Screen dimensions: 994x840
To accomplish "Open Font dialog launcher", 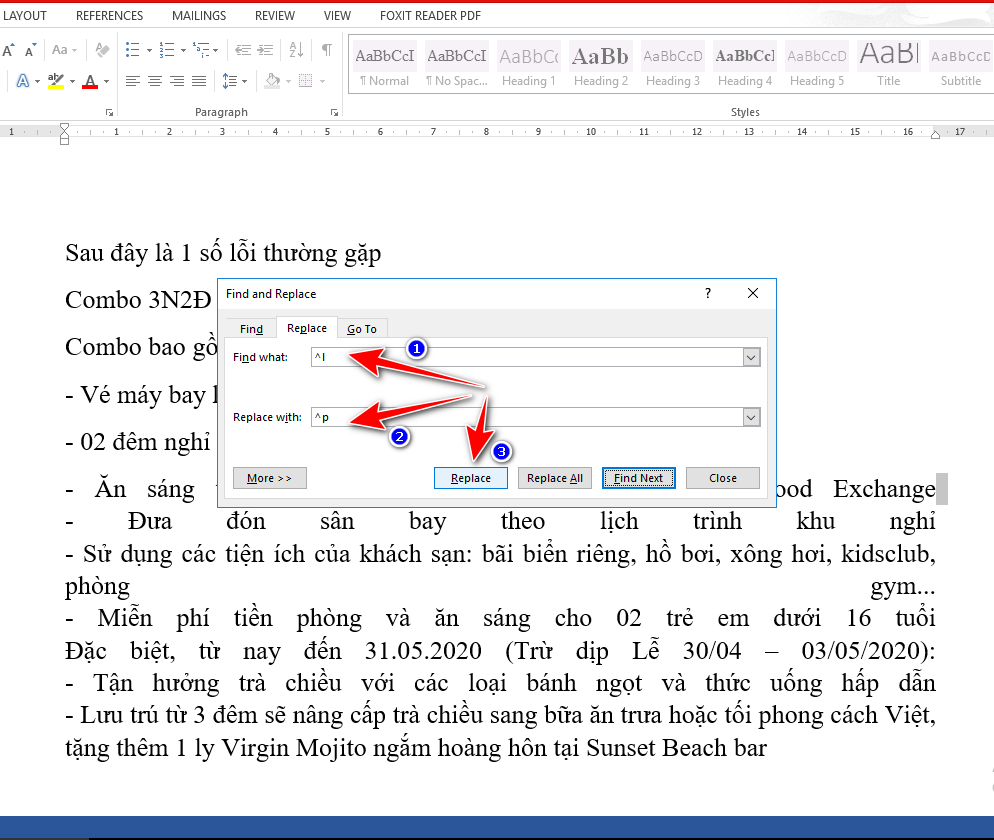I will (109, 112).
